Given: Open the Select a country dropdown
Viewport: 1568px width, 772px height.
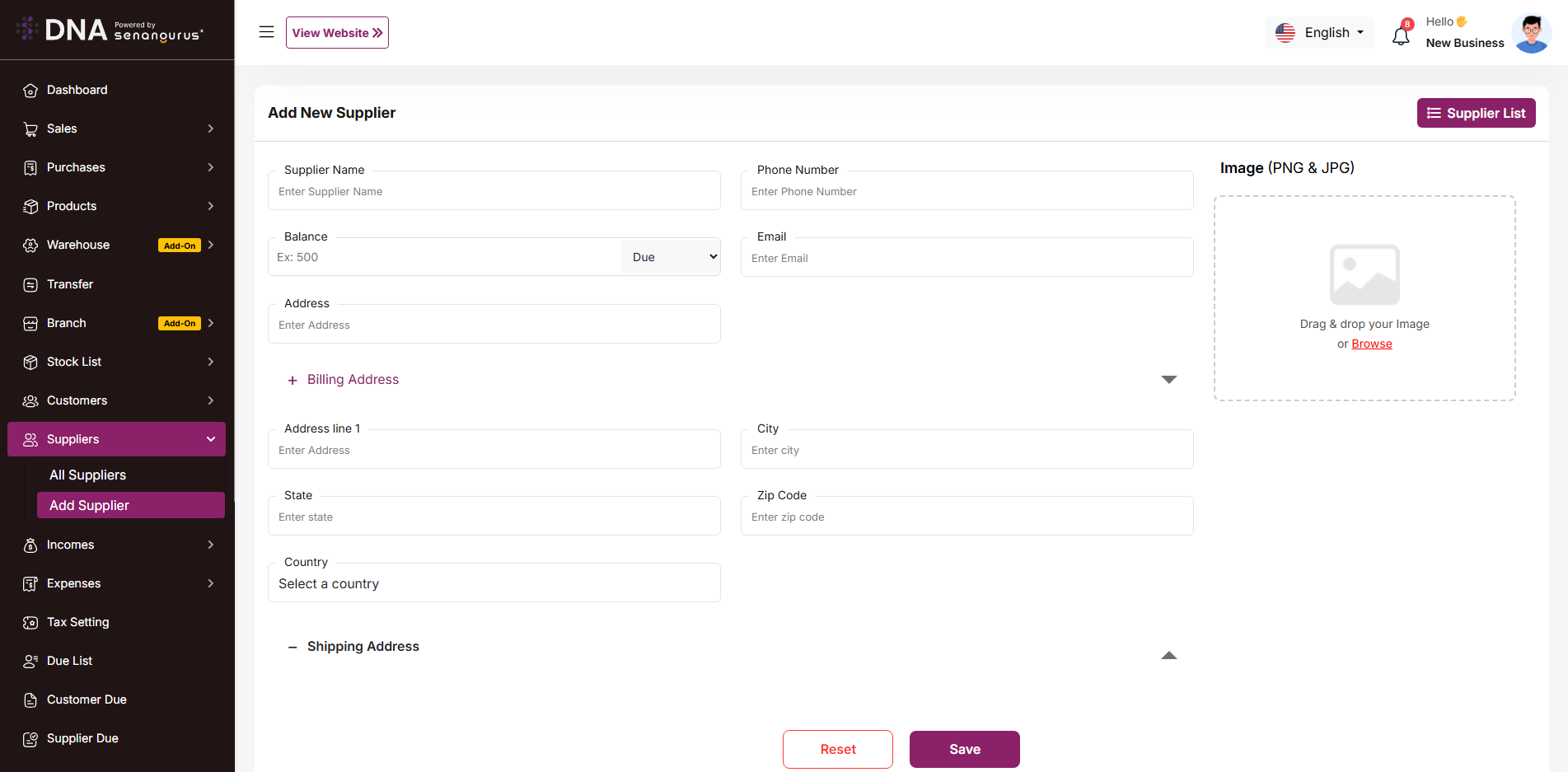Looking at the screenshot, I should click(x=494, y=583).
